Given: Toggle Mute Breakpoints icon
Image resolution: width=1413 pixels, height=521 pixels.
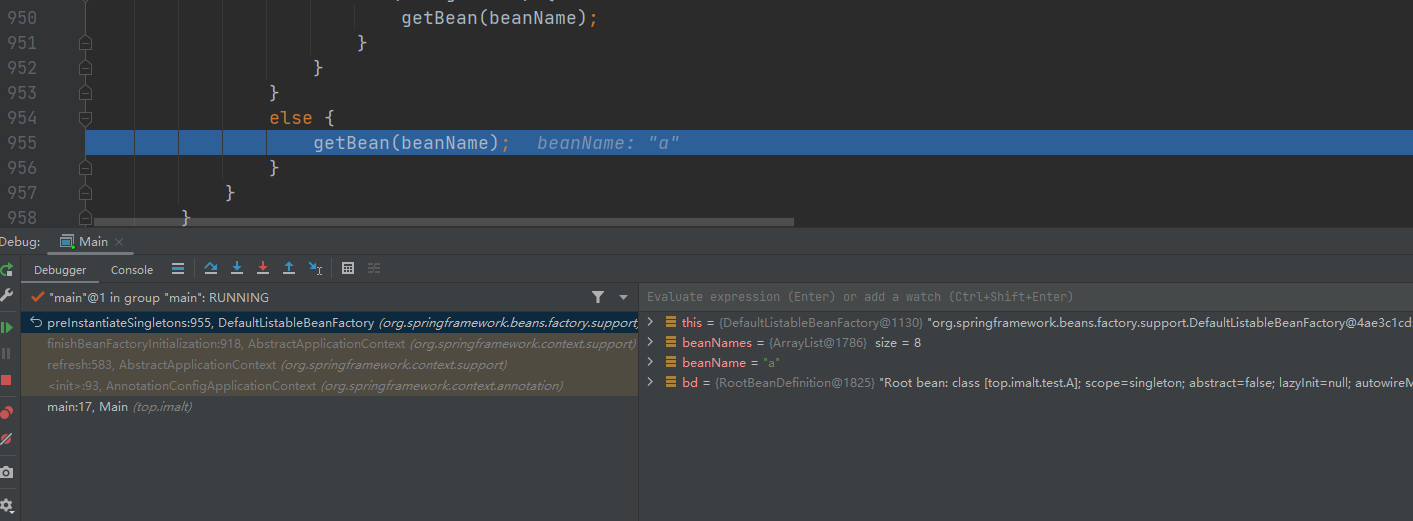Looking at the screenshot, I should click(7, 439).
